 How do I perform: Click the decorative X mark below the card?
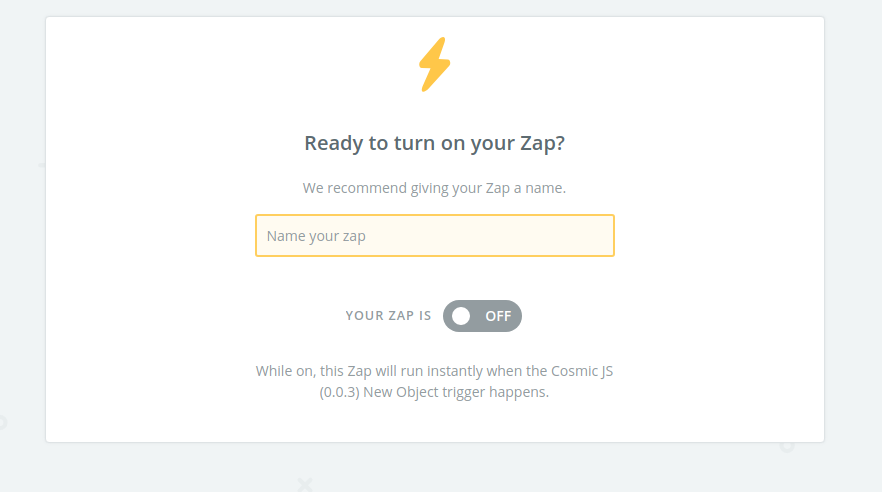tap(305, 485)
